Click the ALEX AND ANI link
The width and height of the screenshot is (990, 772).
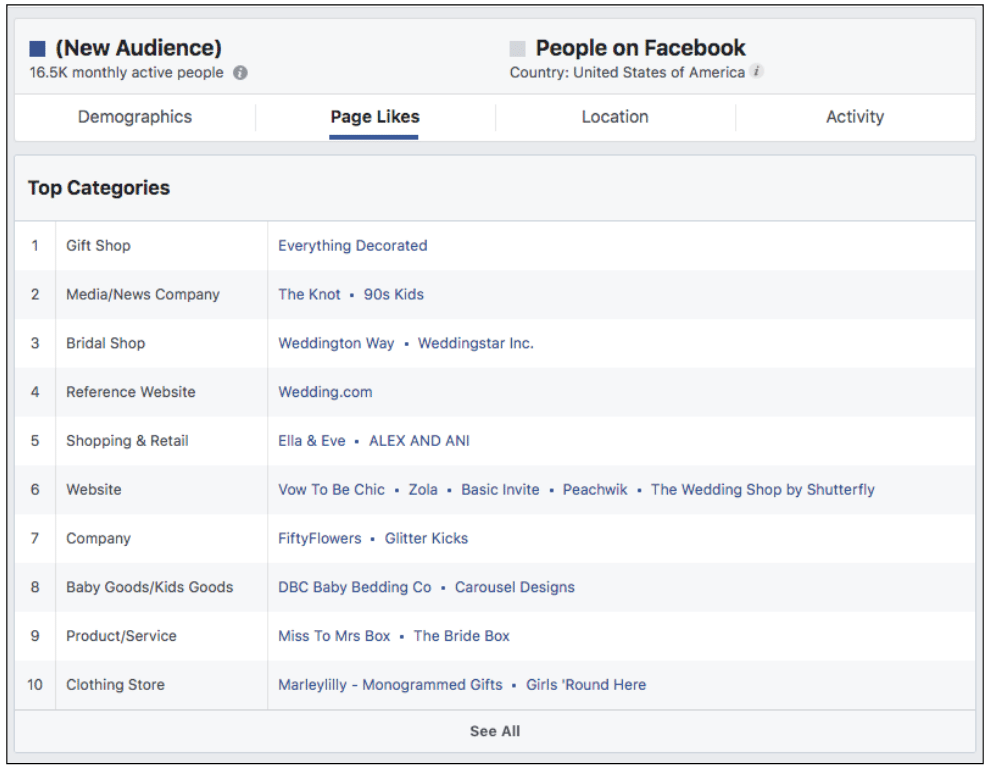click(419, 441)
